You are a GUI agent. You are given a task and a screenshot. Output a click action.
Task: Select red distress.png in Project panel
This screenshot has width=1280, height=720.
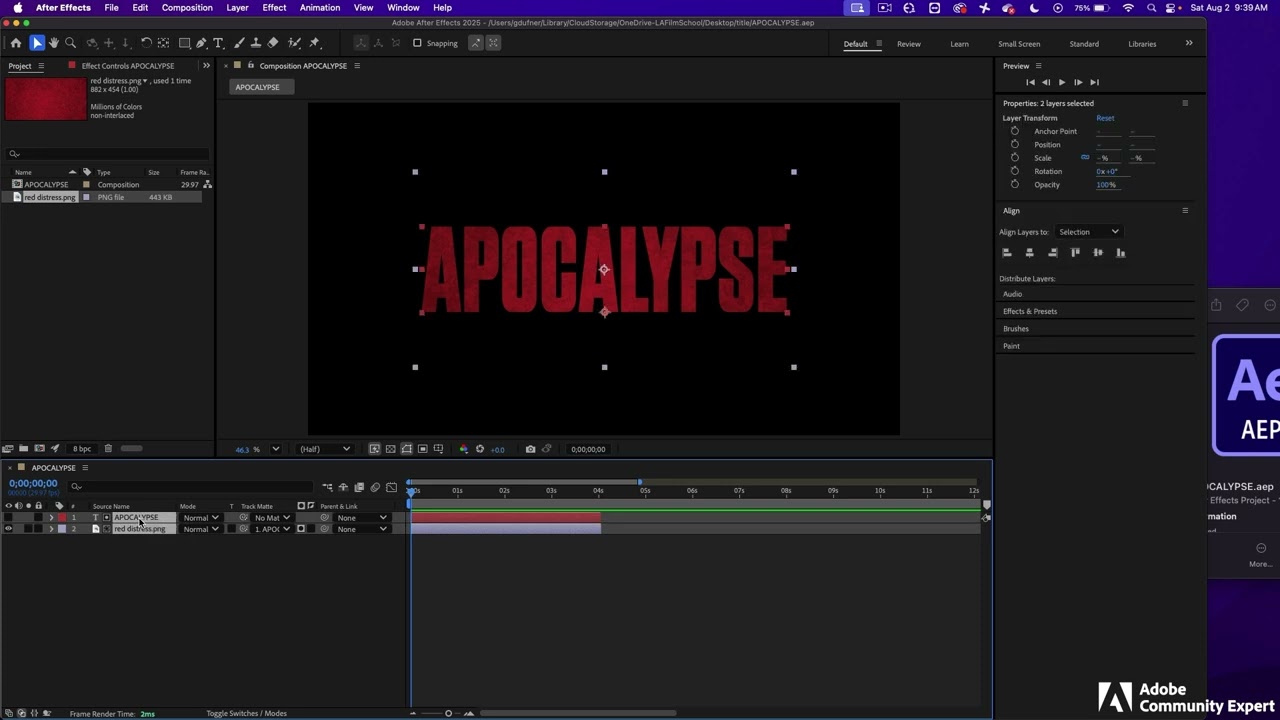(50, 197)
